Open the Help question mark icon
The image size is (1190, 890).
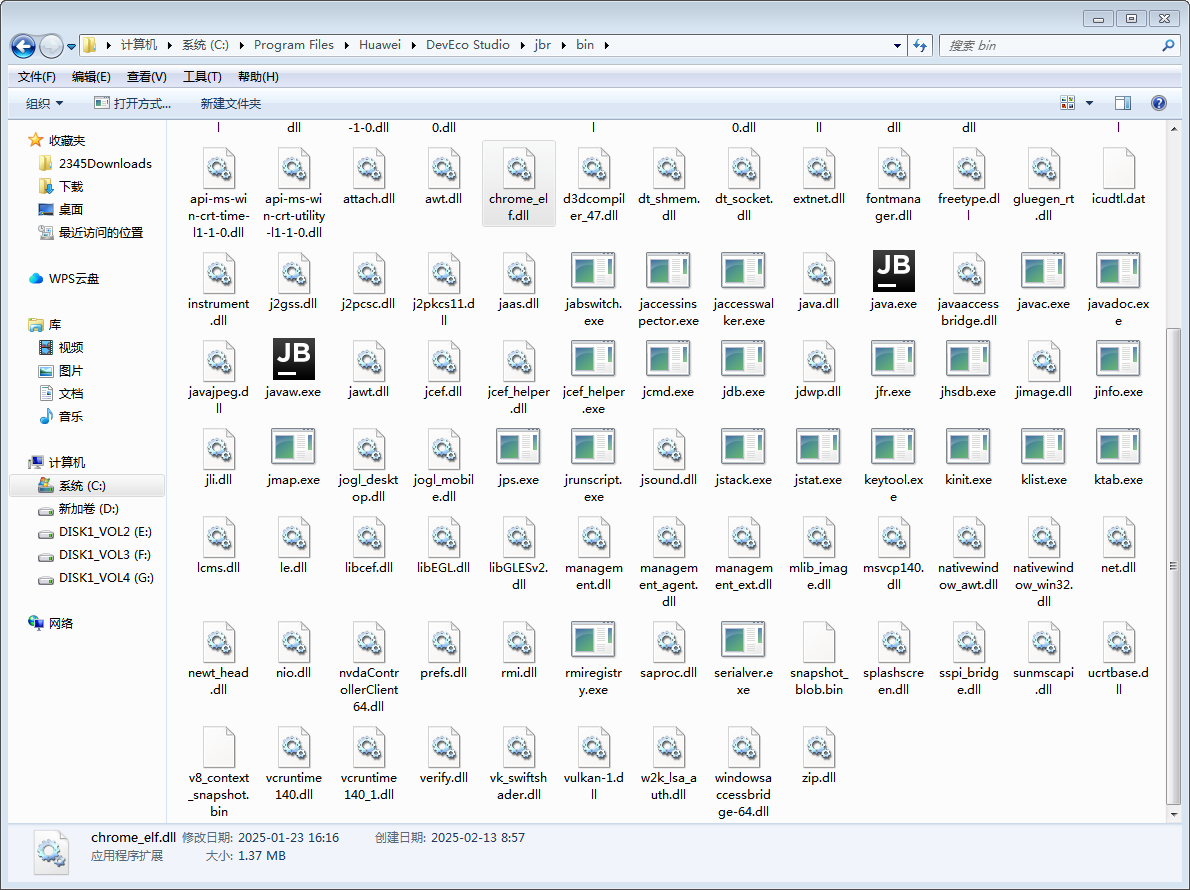click(x=1159, y=103)
